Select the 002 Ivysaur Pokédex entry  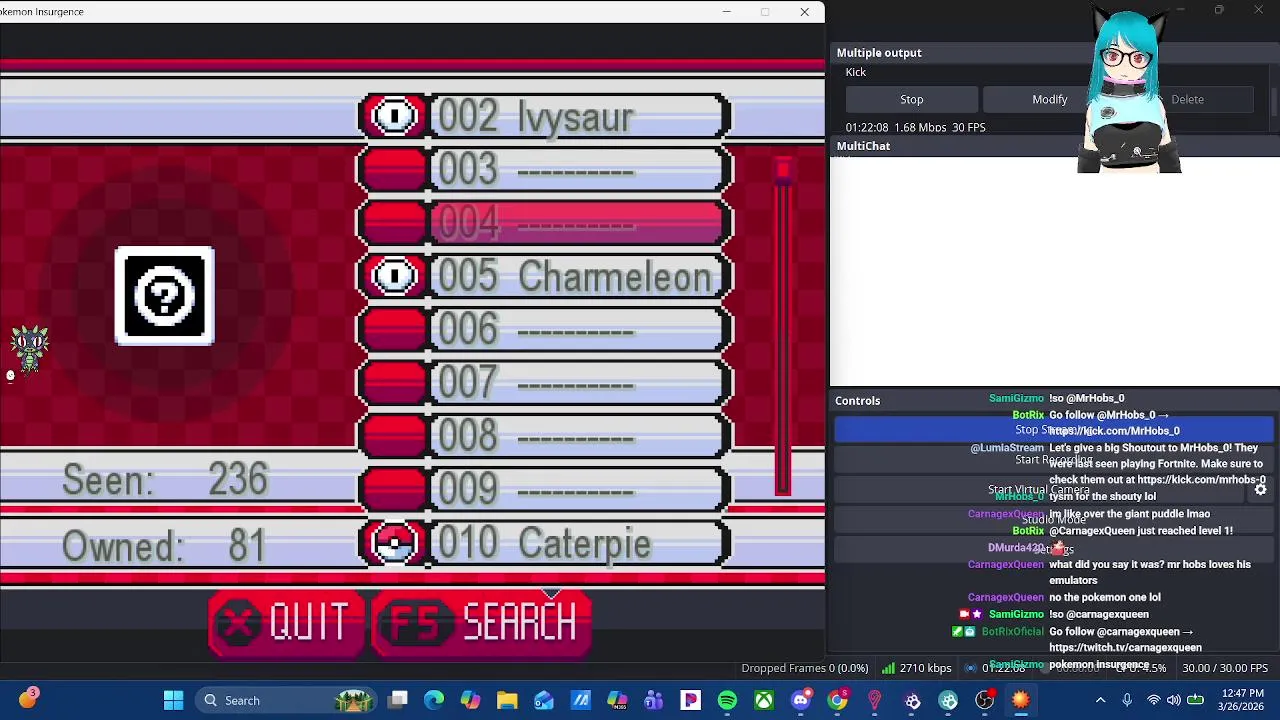[544, 116]
